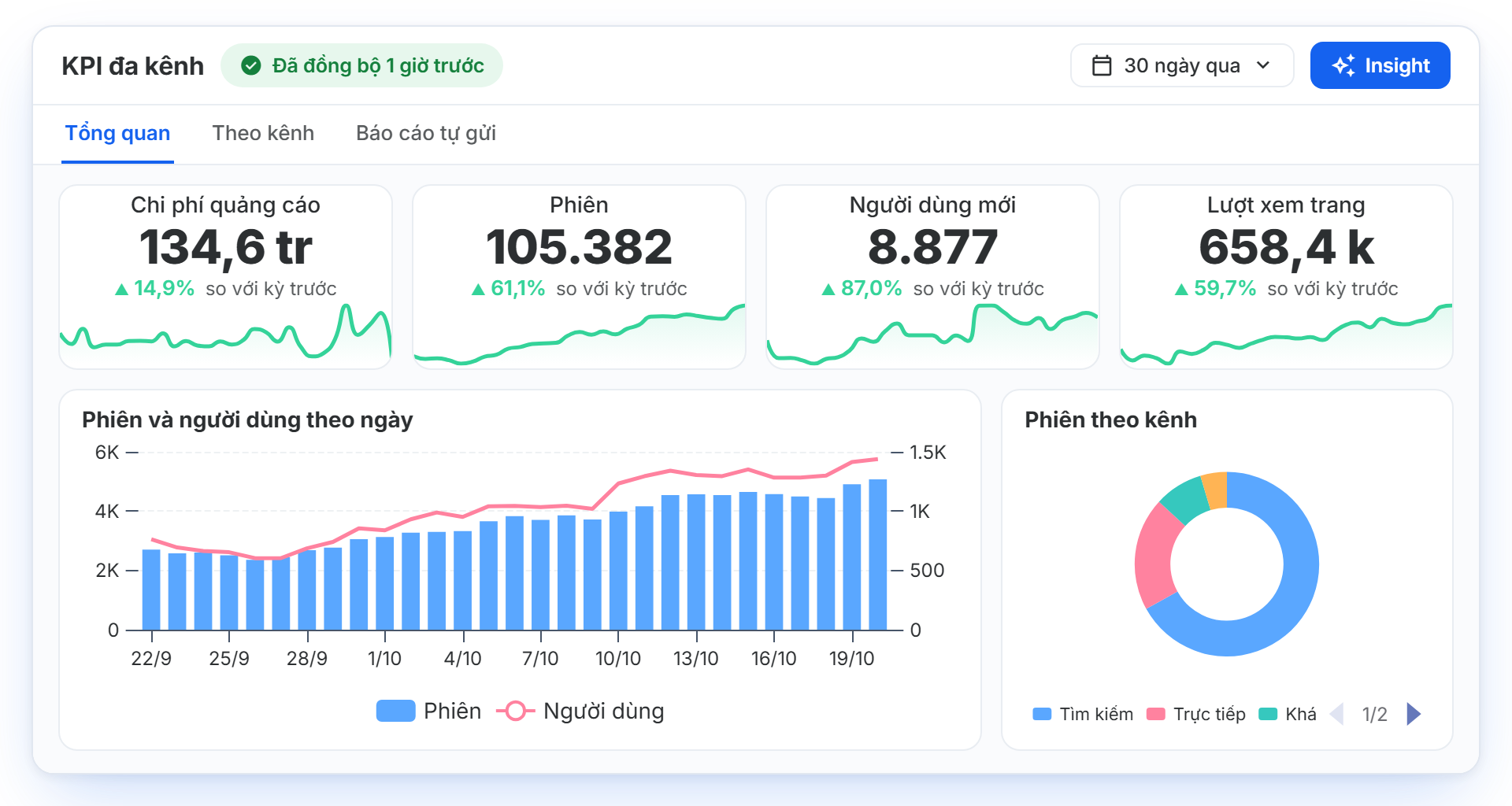The image size is (1512, 806).
Task: Toggle the Khá legend entry
Action: click(x=1288, y=714)
